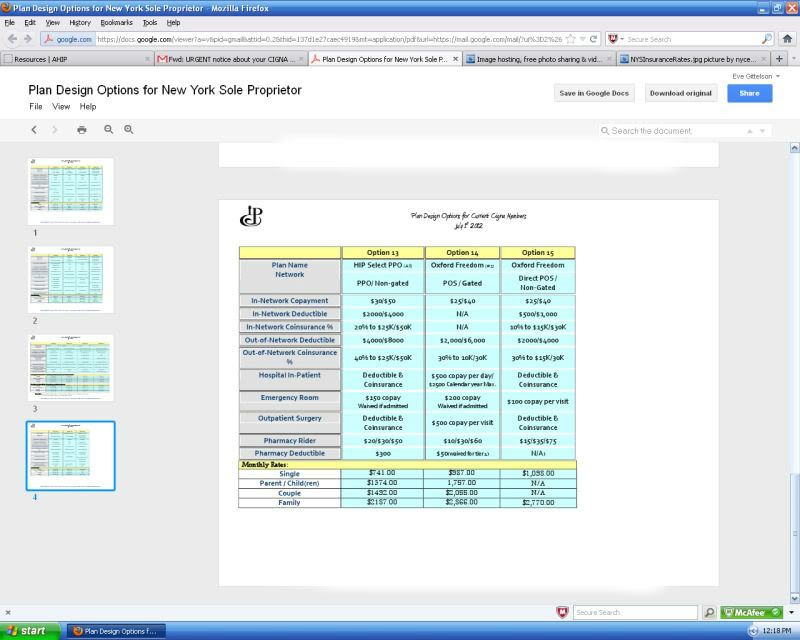Screen dimensions: 800x640
Task: Click the Option 15 column header
Action: click(x=538, y=252)
